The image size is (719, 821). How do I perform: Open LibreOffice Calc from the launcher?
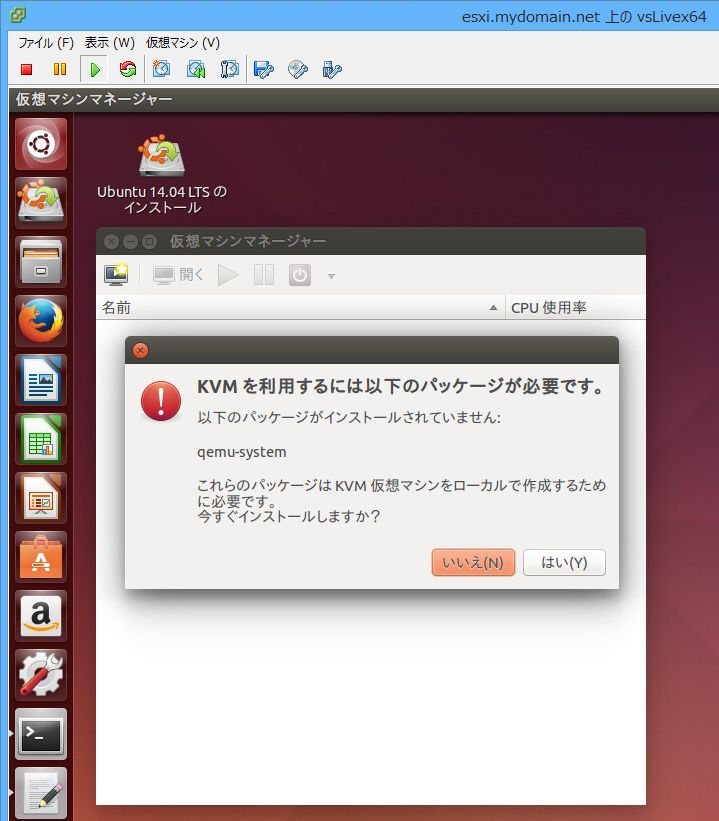click(41, 439)
